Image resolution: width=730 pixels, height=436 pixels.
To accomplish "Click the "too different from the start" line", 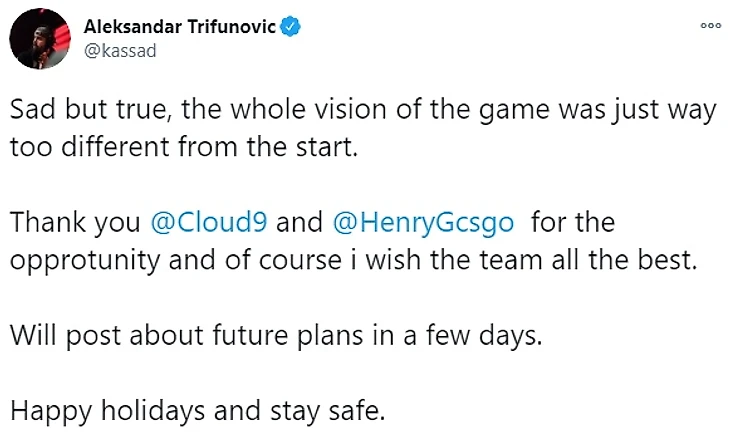I will [x=183, y=146].
